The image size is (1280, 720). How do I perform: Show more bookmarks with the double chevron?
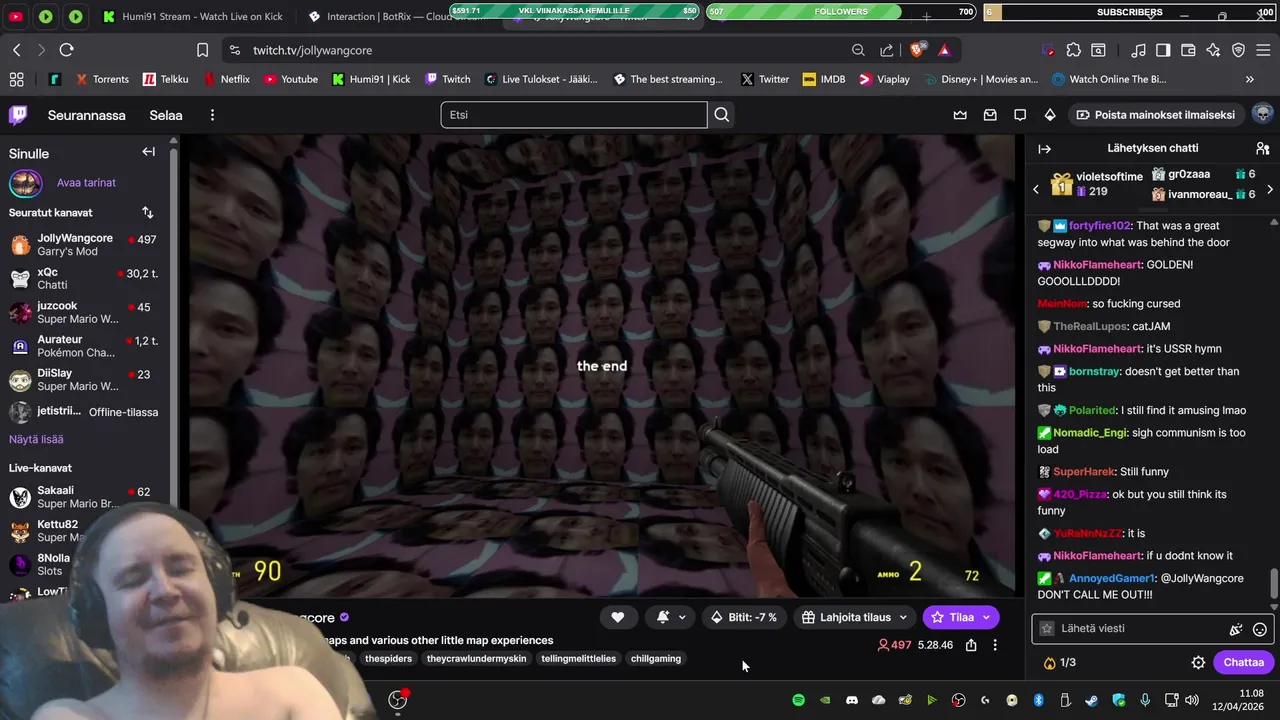click(1249, 79)
